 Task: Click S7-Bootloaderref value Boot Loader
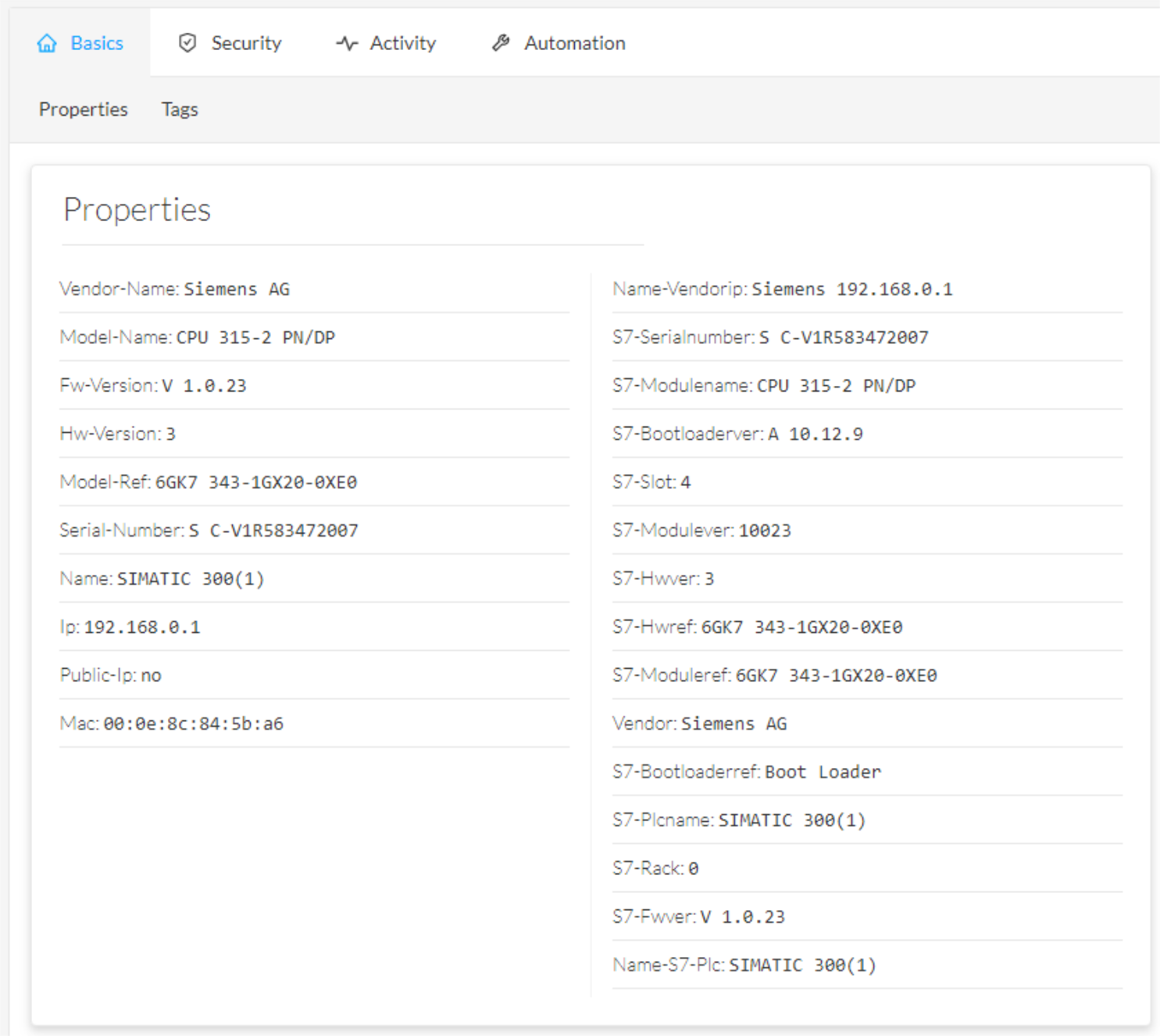(x=823, y=773)
